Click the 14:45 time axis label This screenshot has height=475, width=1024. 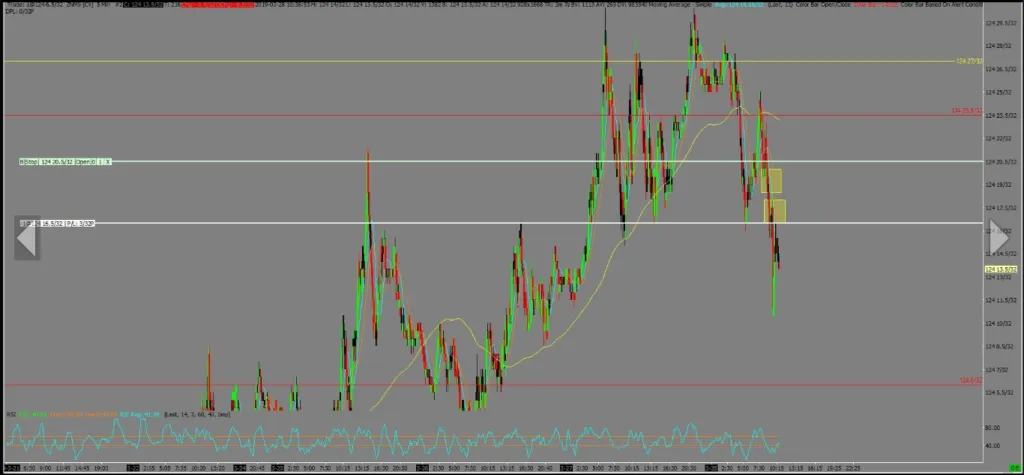[x=81, y=468]
